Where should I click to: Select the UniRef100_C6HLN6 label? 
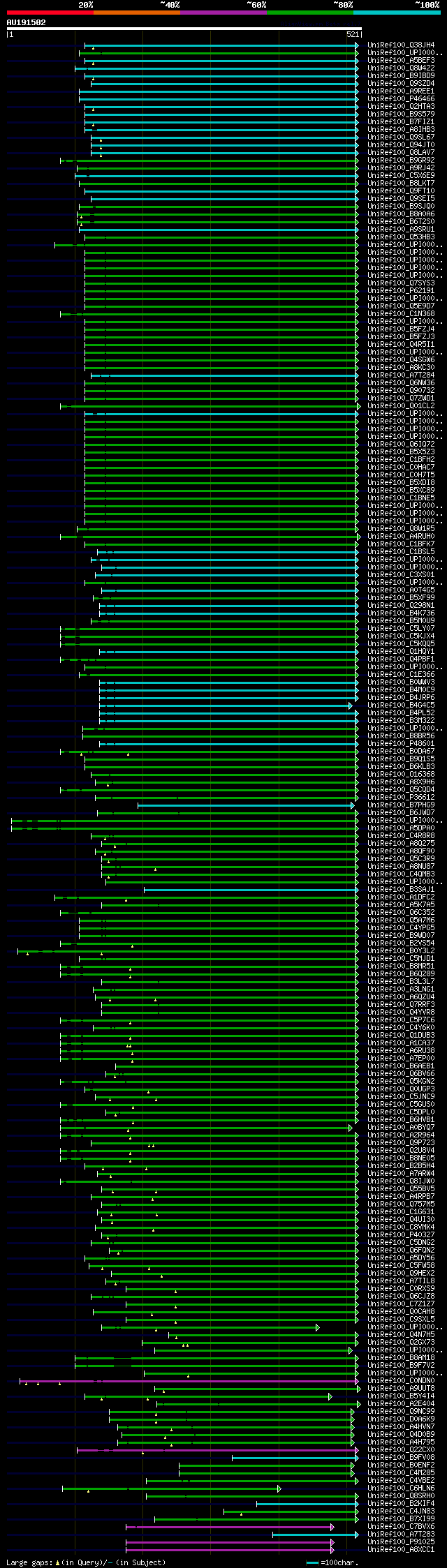click(x=401, y=1488)
